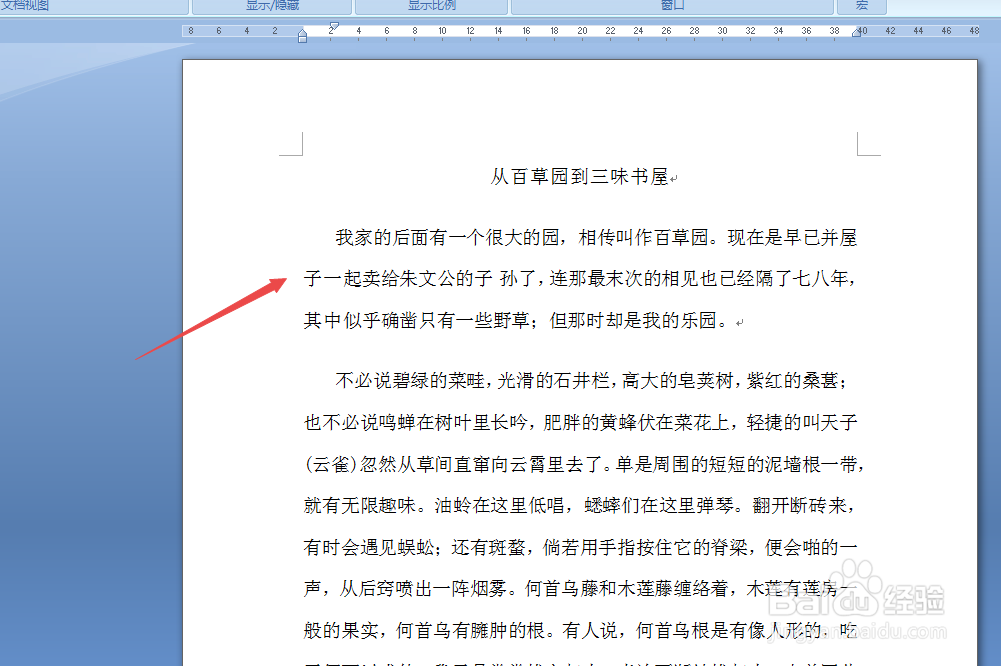The height and width of the screenshot is (666, 1001).
Task: Click the line starting 有时会遇见蜈蚣
Action: pos(580,547)
